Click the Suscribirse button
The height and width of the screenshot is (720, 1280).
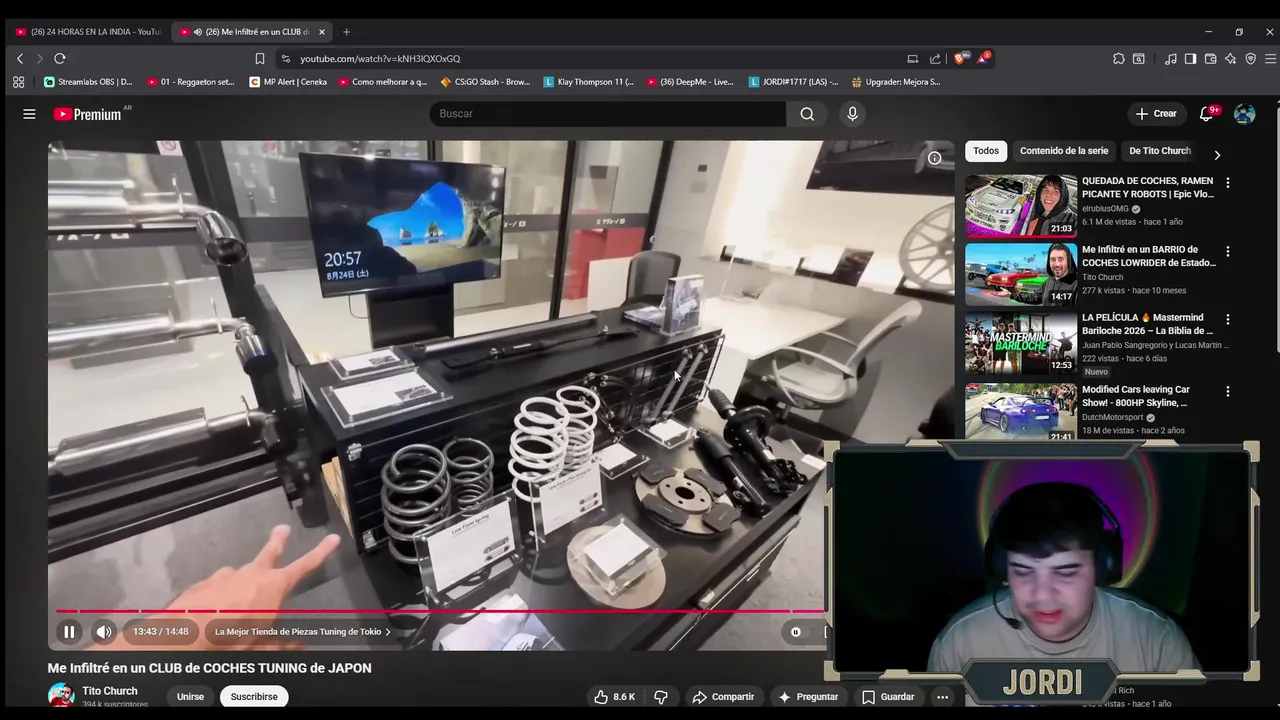click(x=254, y=697)
